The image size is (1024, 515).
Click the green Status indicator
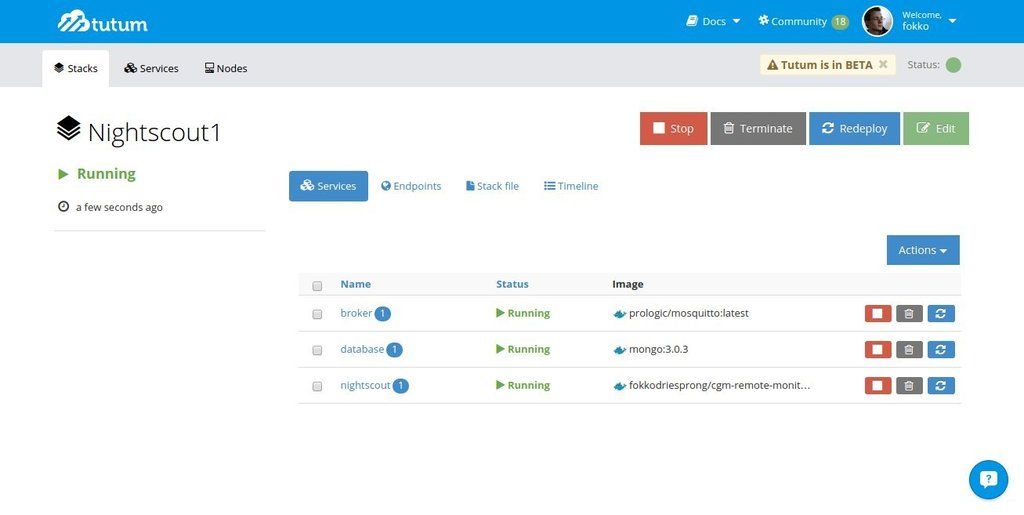click(953, 65)
